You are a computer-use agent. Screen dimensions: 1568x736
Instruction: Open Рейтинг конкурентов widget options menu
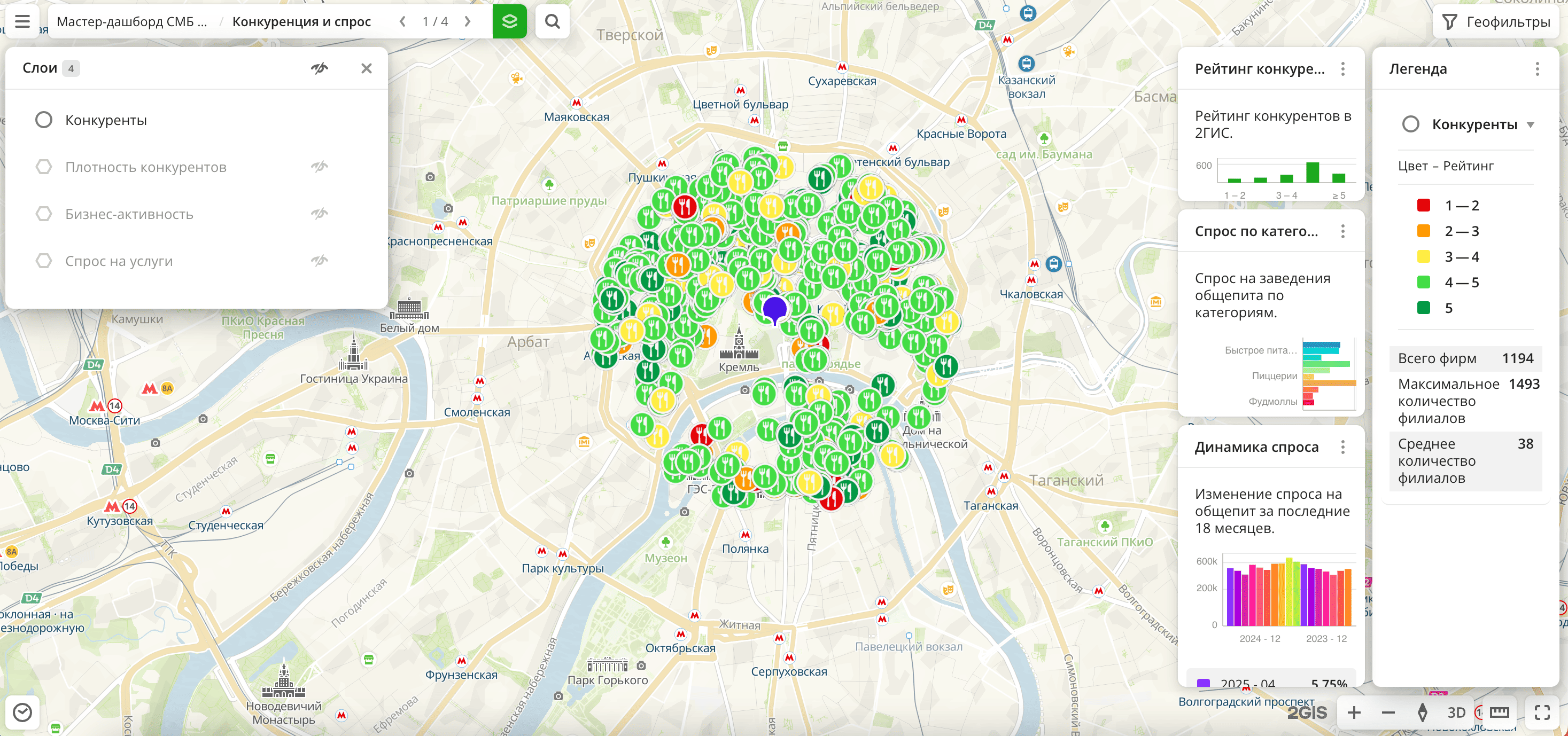tap(1343, 69)
